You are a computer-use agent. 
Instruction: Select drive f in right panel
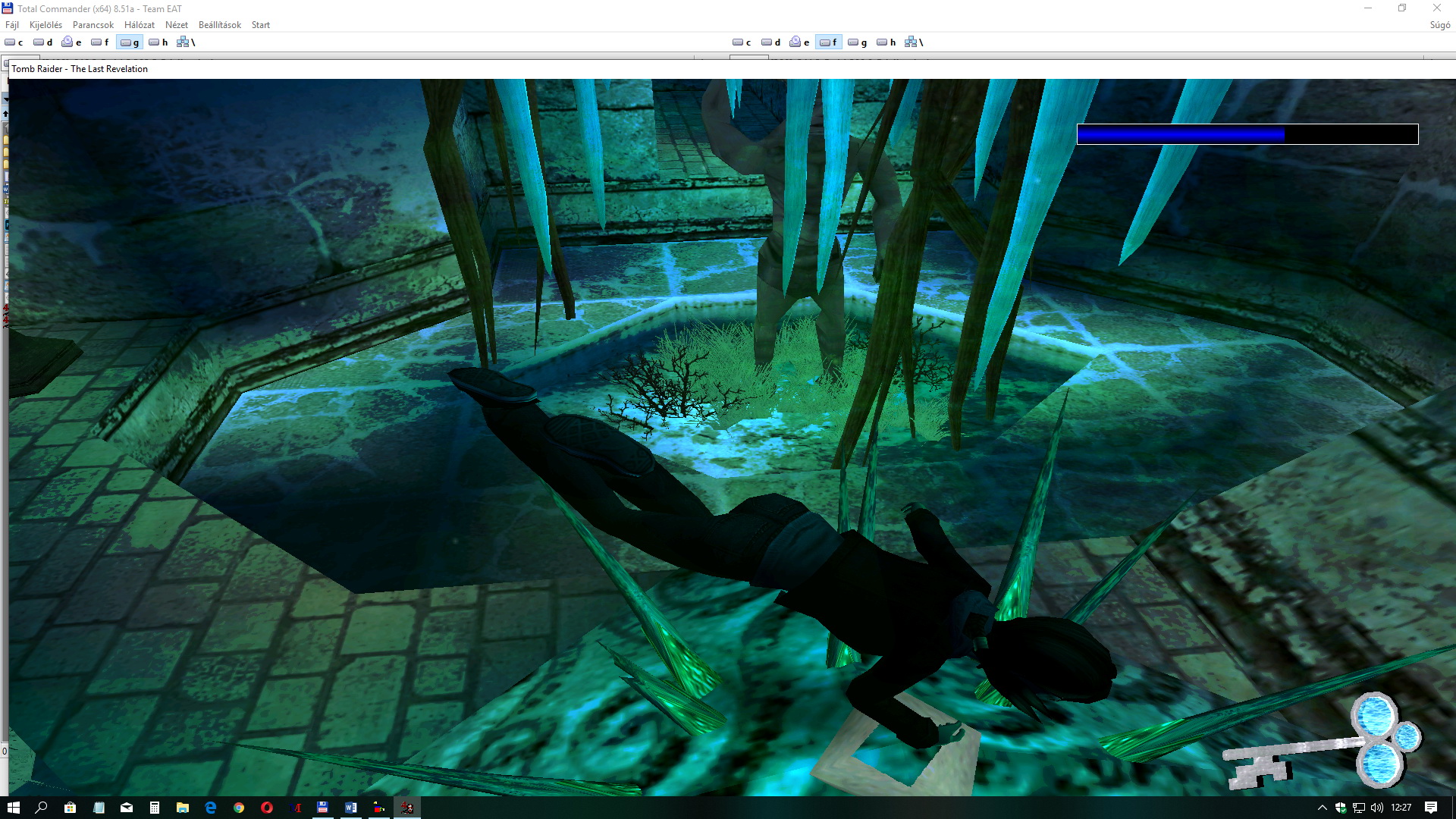pos(828,42)
